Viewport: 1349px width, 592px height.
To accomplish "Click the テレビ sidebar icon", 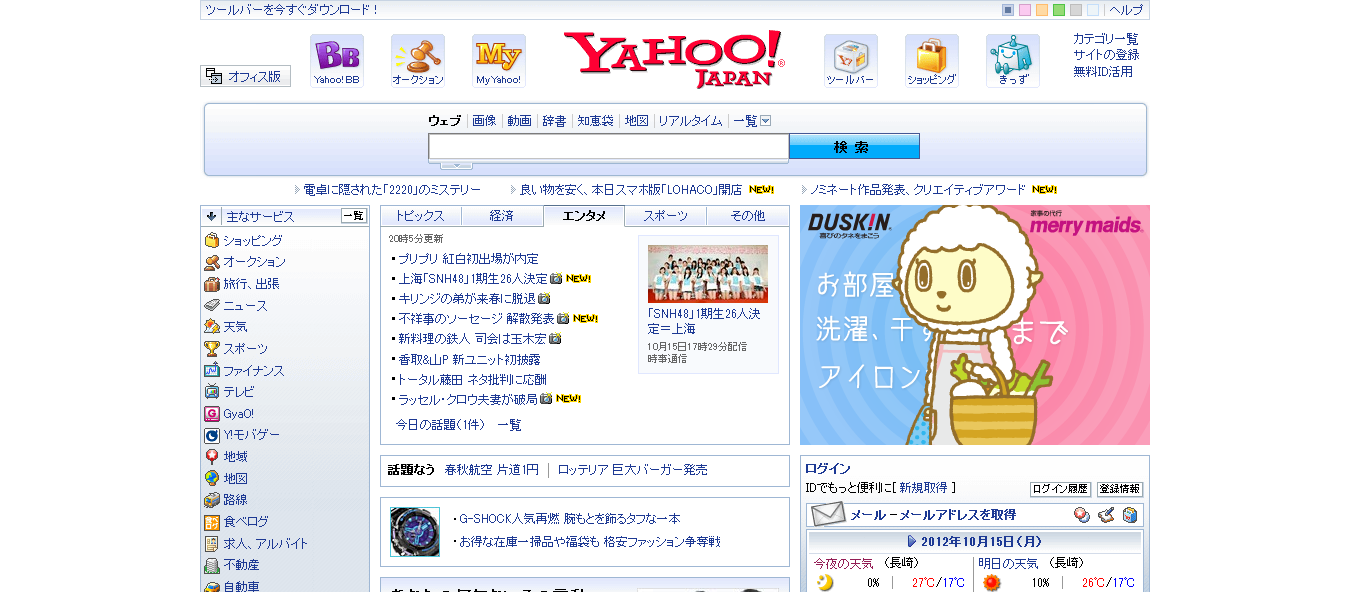I will (x=212, y=392).
